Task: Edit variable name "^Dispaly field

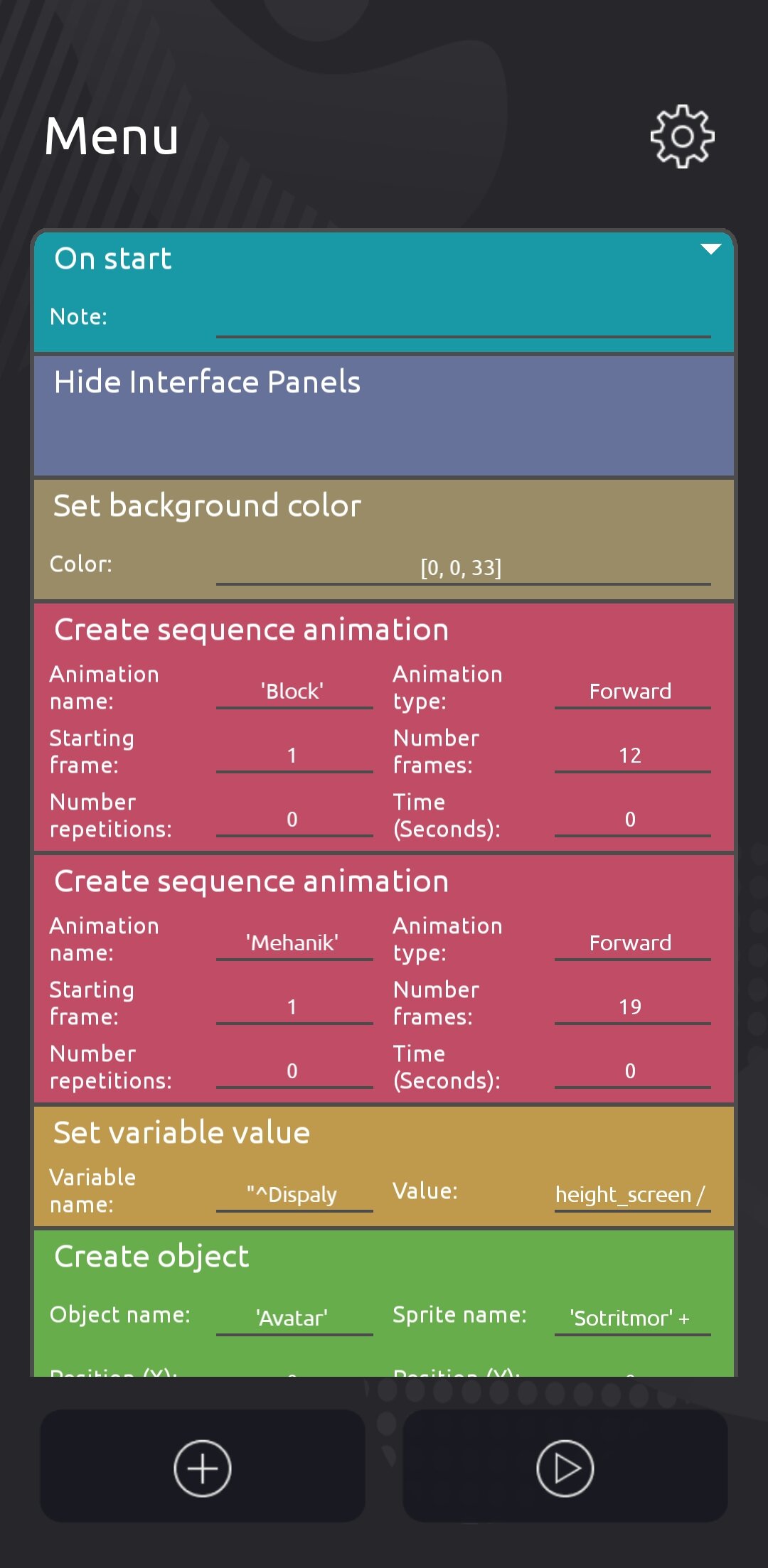Action: click(294, 1194)
